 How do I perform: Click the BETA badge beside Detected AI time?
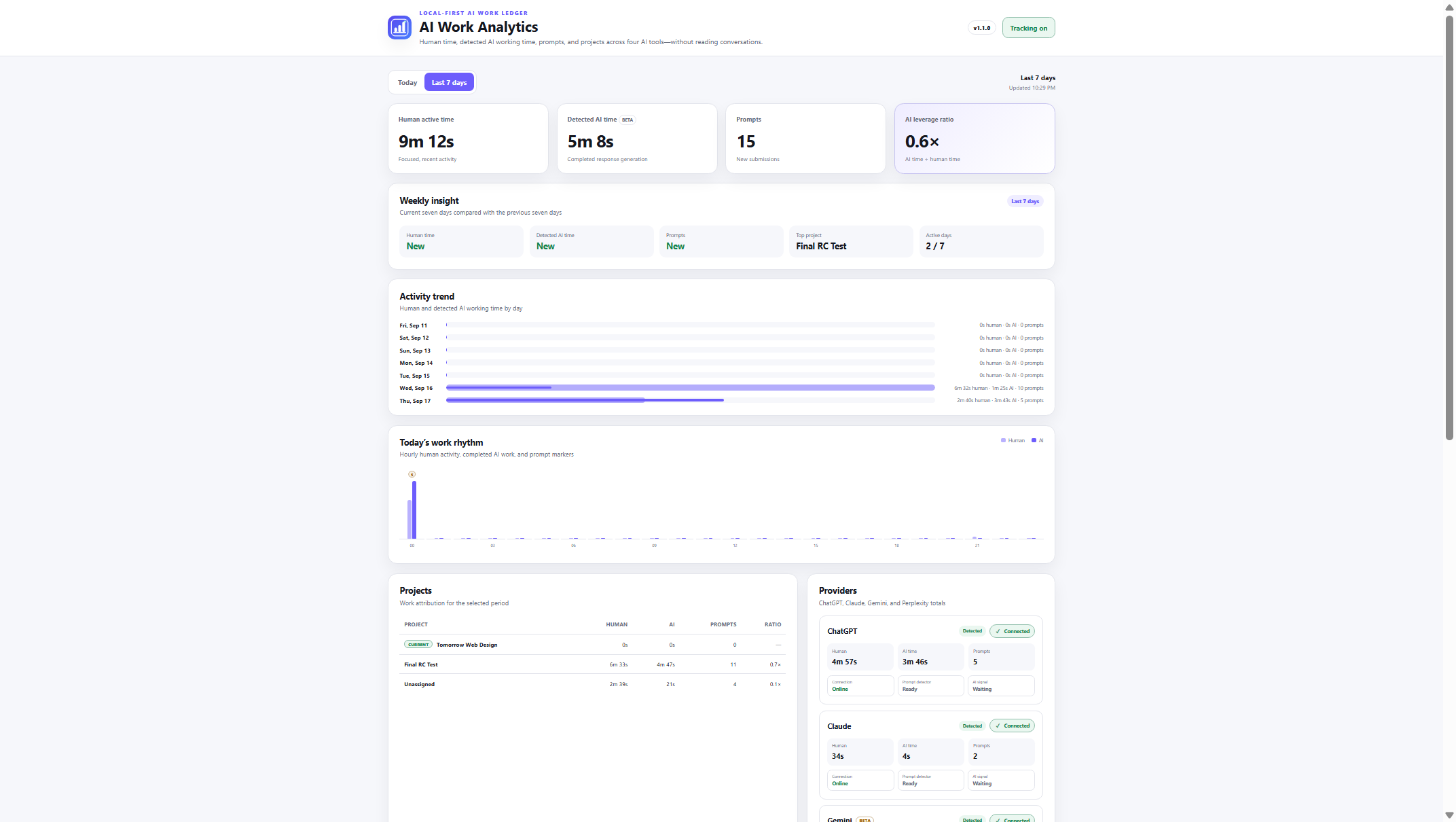click(627, 120)
